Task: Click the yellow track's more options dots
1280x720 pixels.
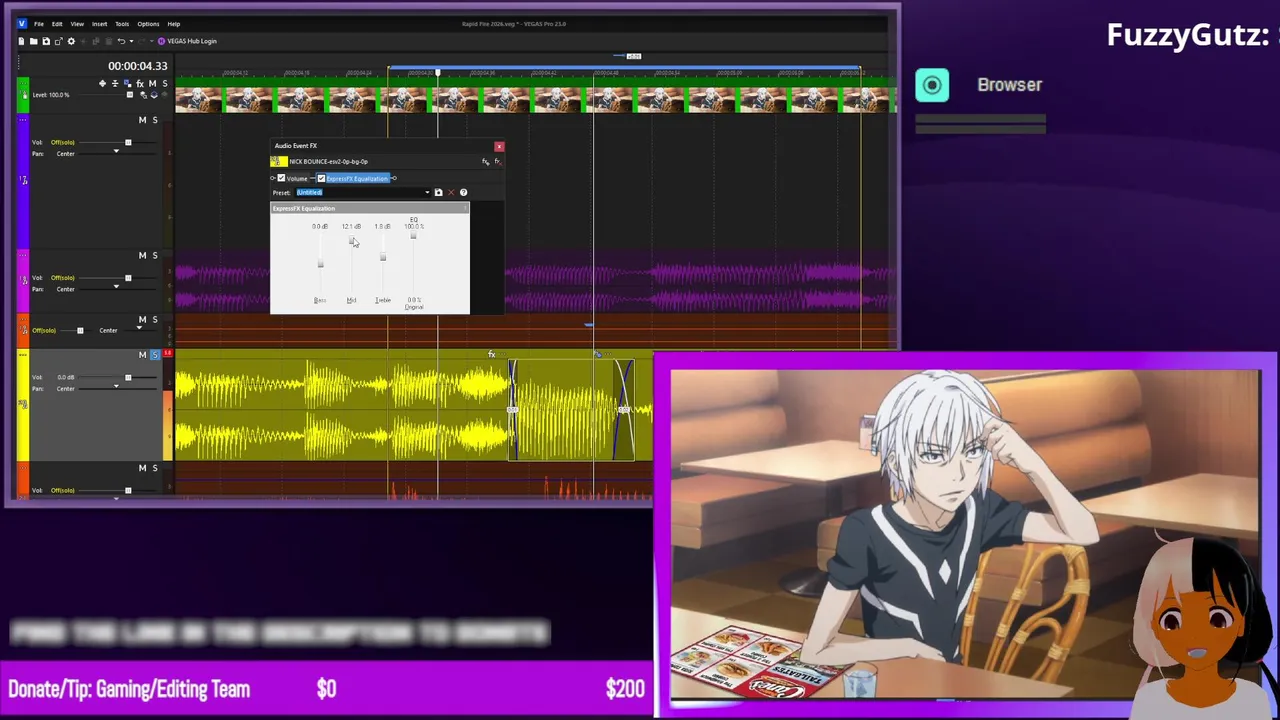Action: click(x=23, y=356)
